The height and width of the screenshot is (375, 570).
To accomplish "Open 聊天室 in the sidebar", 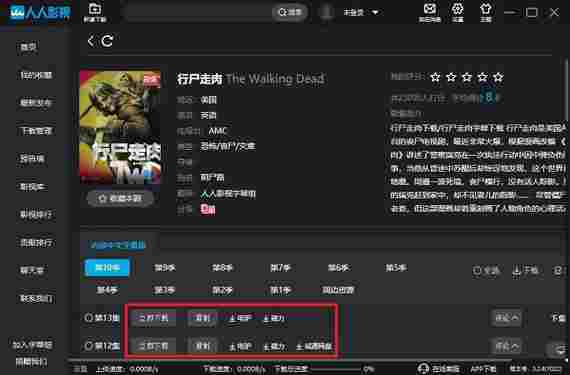I will pyautogui.click(x=32, y=270).
